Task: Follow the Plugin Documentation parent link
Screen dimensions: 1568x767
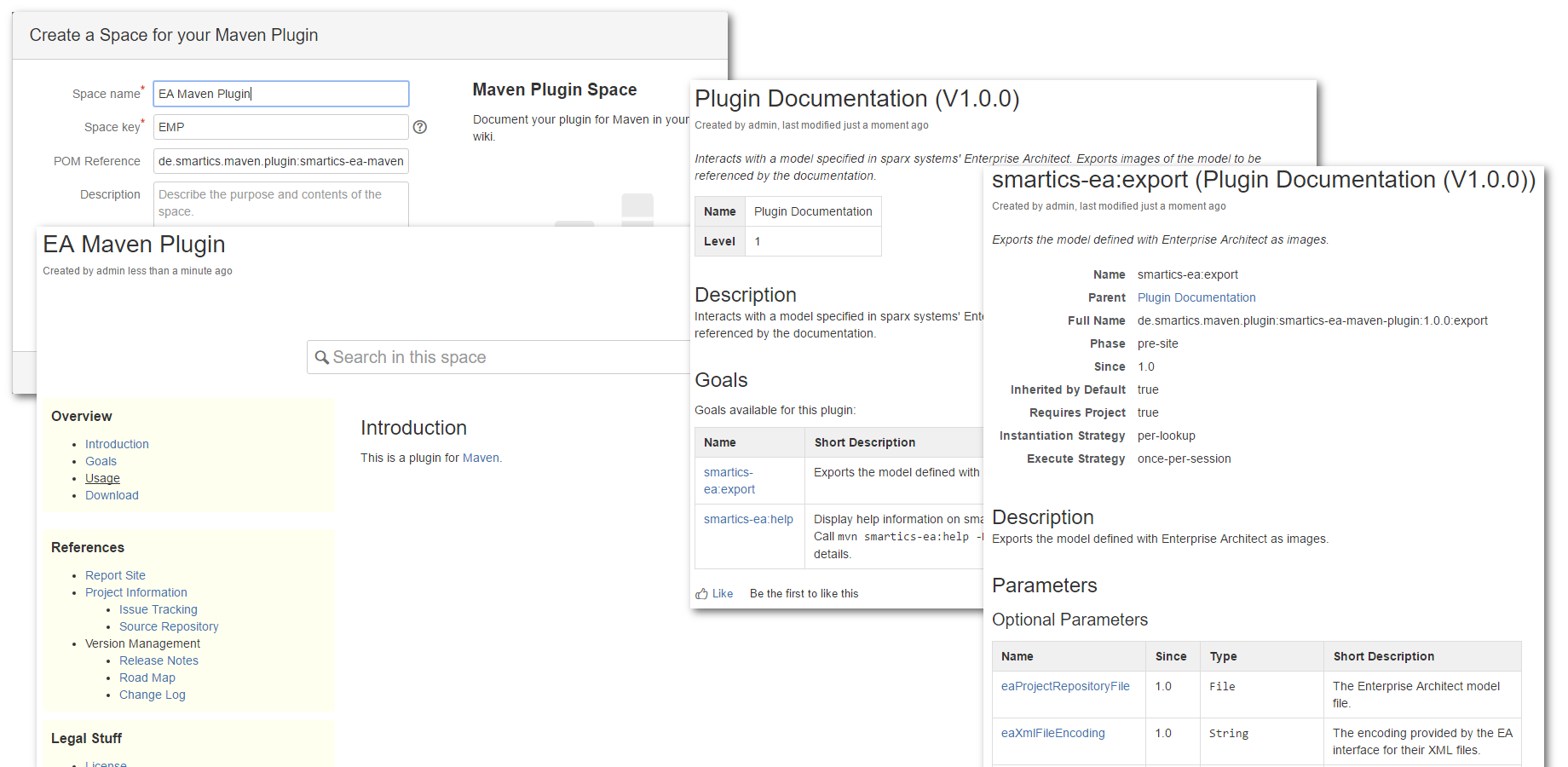Action: coord(1196,297)
